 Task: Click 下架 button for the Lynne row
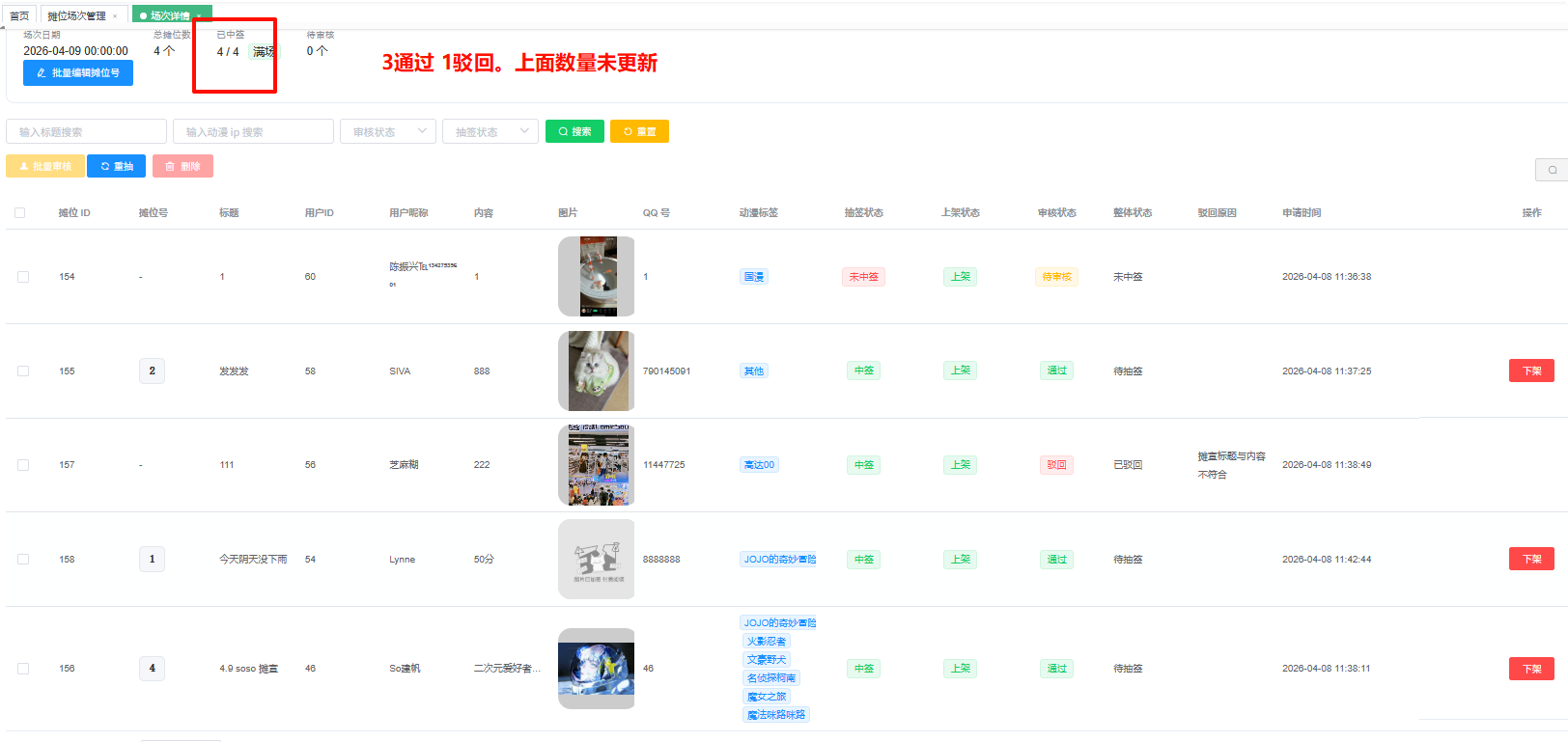[x=1531, y=559]
